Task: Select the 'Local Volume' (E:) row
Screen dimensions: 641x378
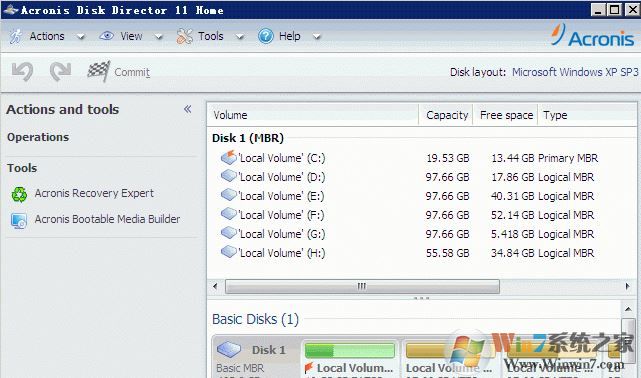Action: point(421,196)
